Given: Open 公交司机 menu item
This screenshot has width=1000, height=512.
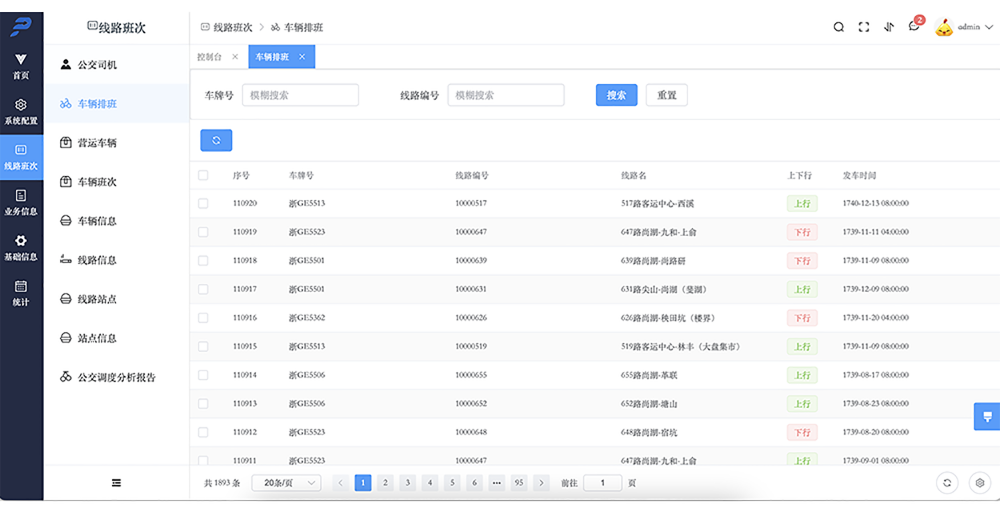Looking at the screenshot, I should 117,64.
